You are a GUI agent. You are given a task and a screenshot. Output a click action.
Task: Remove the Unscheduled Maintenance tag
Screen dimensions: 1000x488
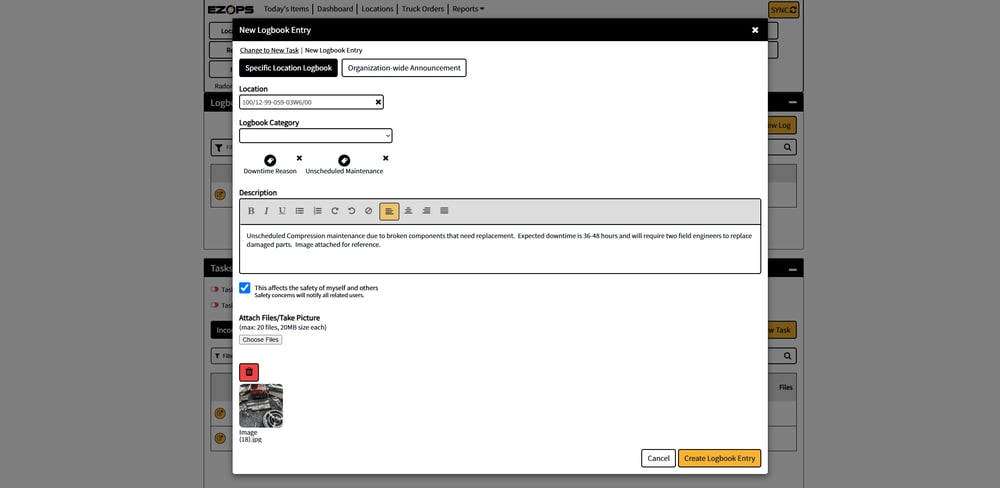[385, 158]
